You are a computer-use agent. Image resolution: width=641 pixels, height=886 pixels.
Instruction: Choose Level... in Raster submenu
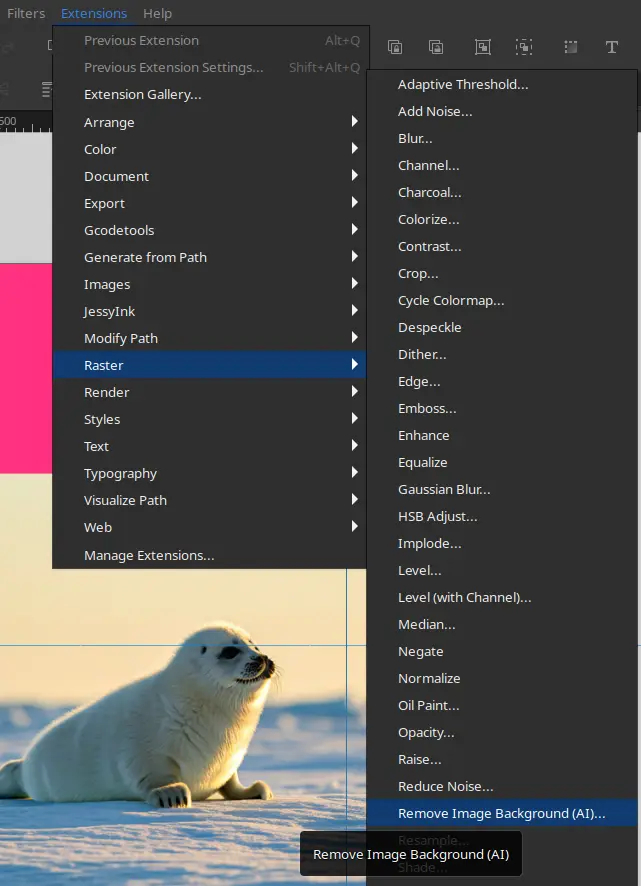tap(502, 571)
